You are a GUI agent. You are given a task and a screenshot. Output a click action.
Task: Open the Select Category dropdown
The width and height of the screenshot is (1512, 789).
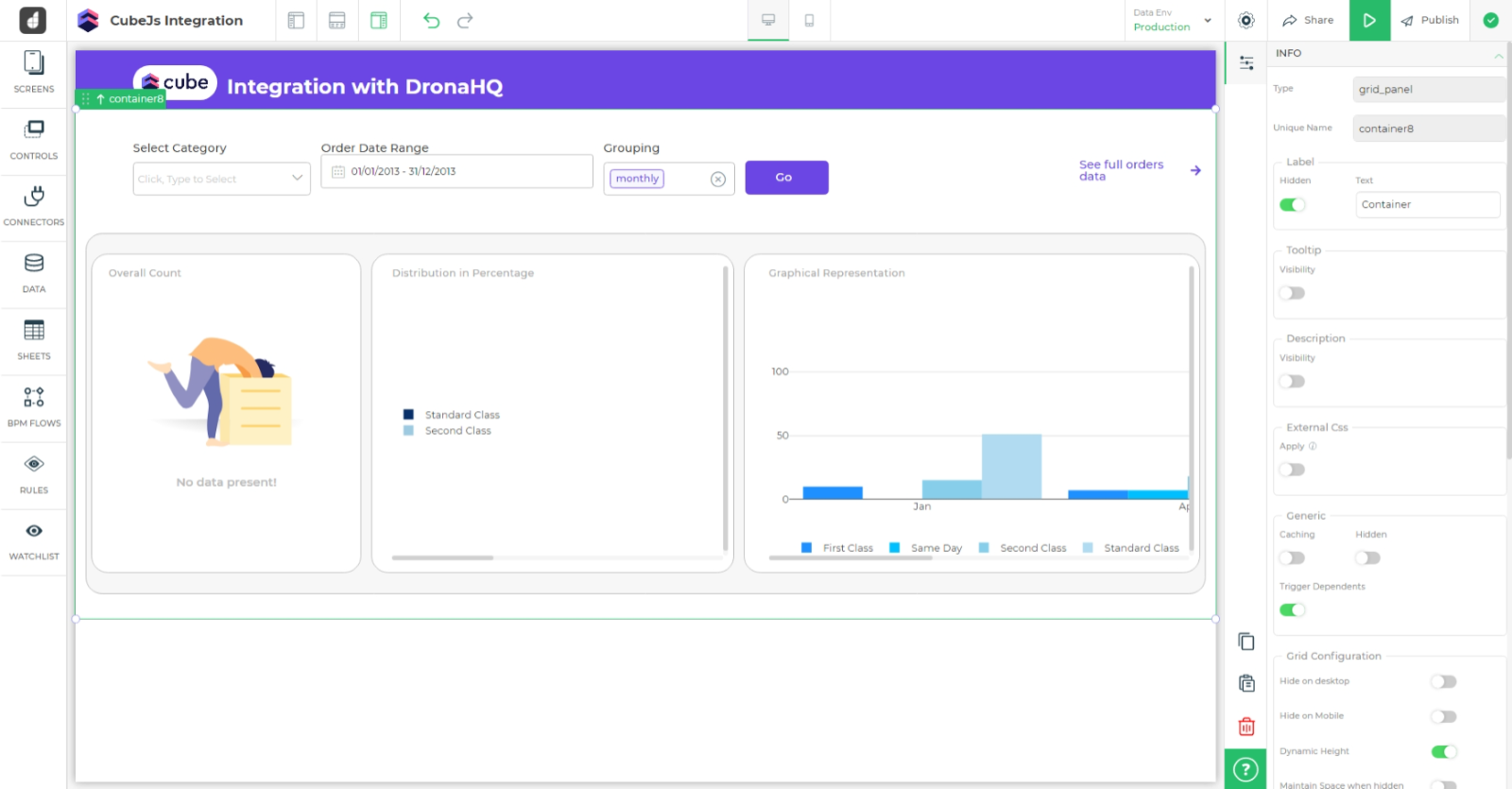(221, 179)
